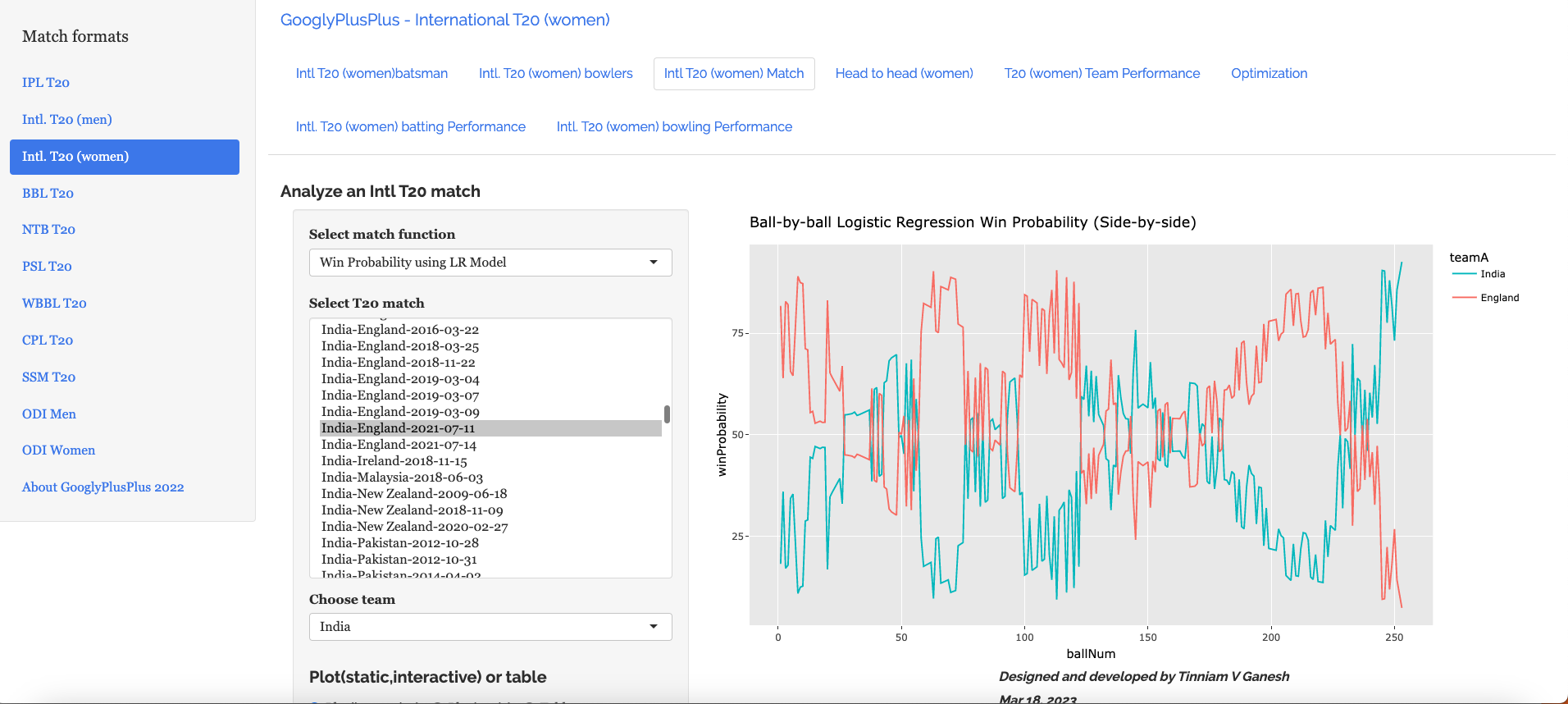The image size is (1568, 704).
Task: Click the England legend line swatch
Action: tap(1464, 298)
